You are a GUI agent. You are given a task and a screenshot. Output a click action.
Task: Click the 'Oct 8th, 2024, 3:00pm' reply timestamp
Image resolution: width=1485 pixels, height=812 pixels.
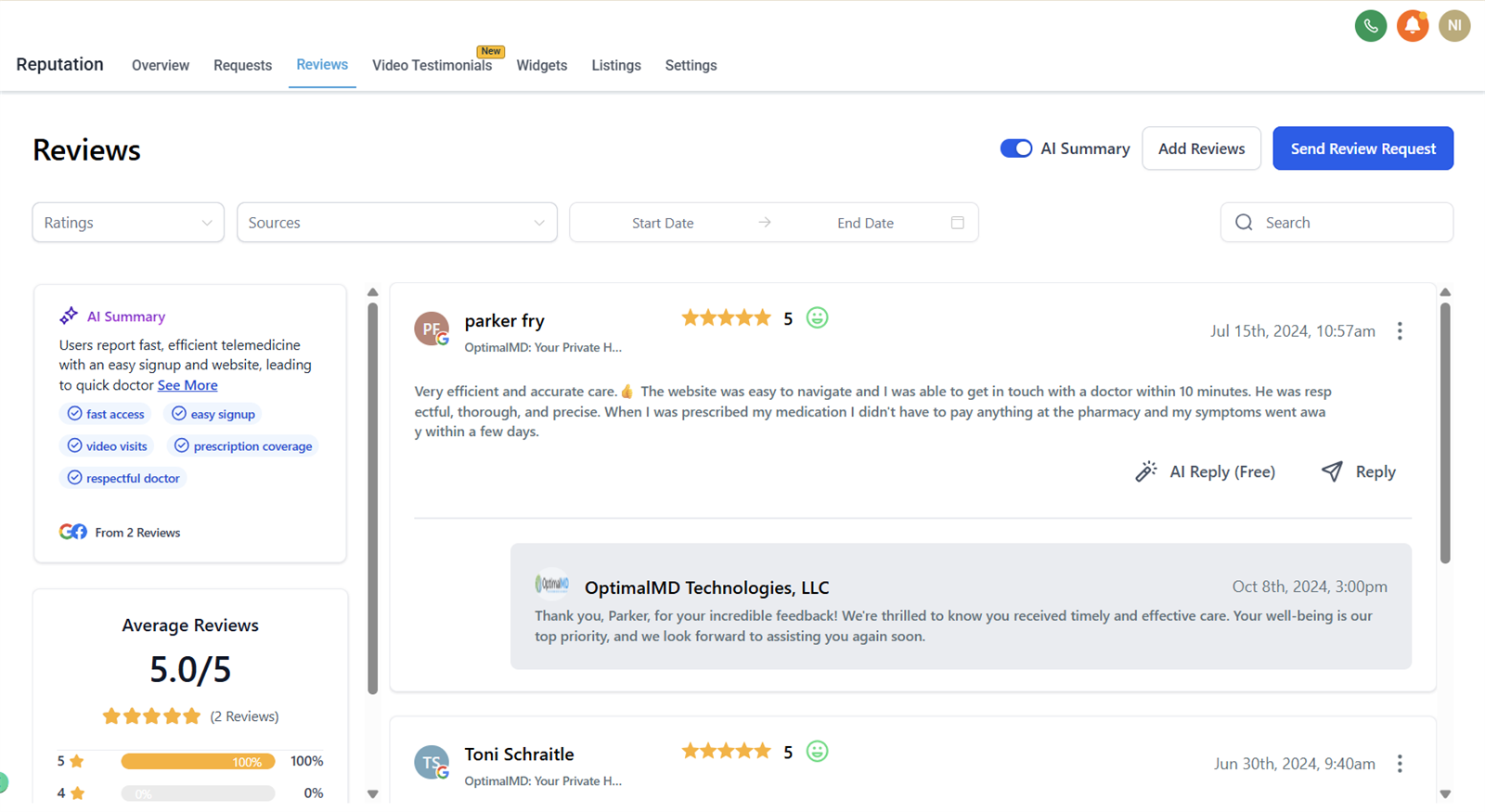coord(1310,586)
